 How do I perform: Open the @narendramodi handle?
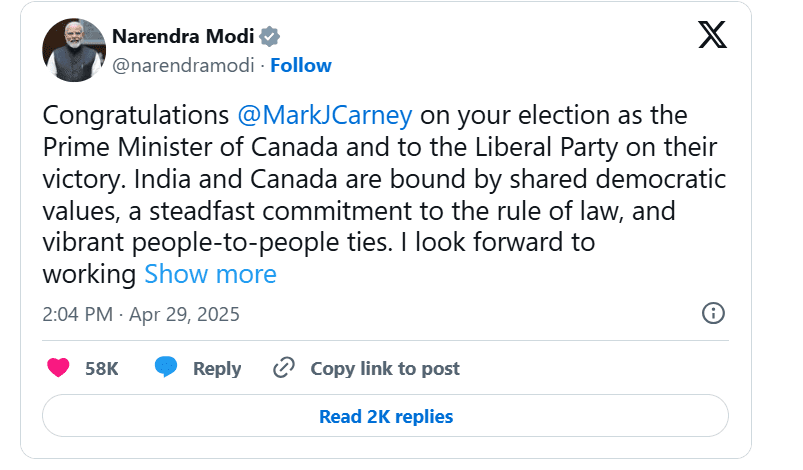(x=183, y=66)
